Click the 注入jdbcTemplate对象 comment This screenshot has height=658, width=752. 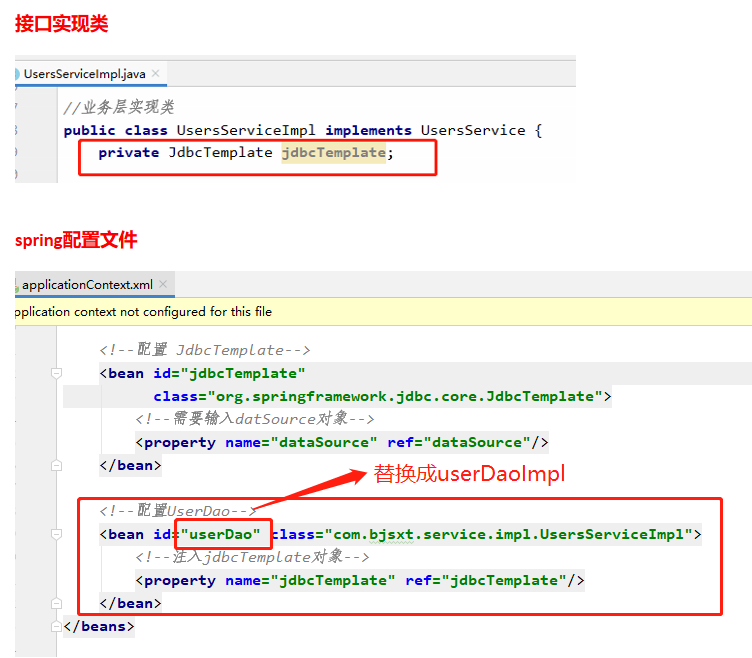click(x=252, y=557)
